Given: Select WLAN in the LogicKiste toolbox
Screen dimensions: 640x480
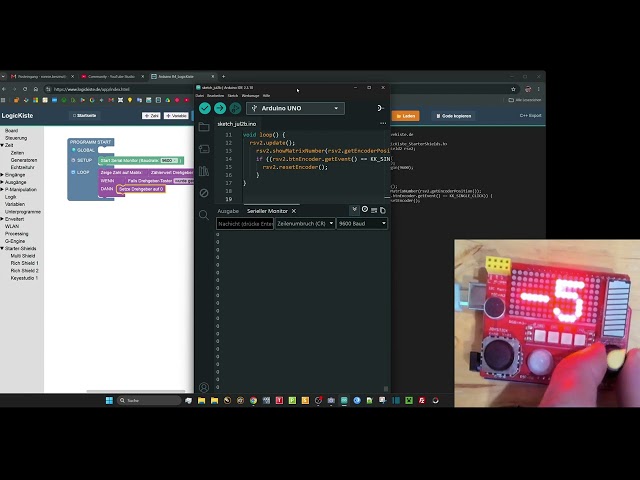Looking at the screenshot, I should (12, 226).
